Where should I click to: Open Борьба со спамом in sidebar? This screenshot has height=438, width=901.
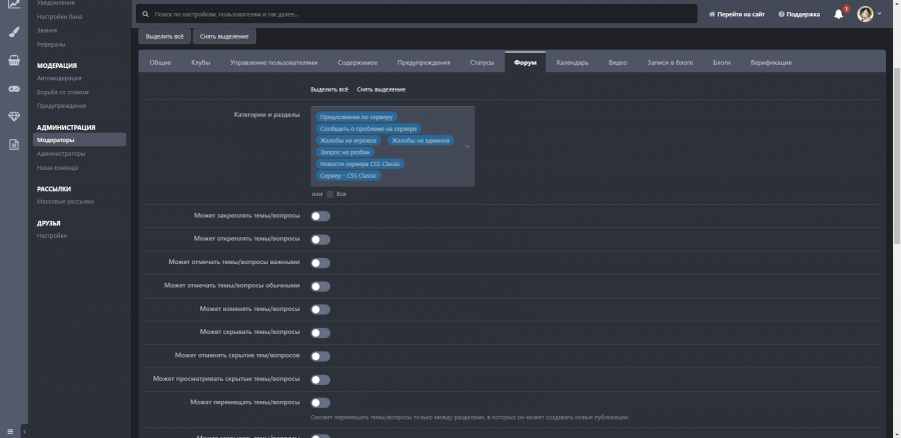pyautogui.click(x=63, y=92)
